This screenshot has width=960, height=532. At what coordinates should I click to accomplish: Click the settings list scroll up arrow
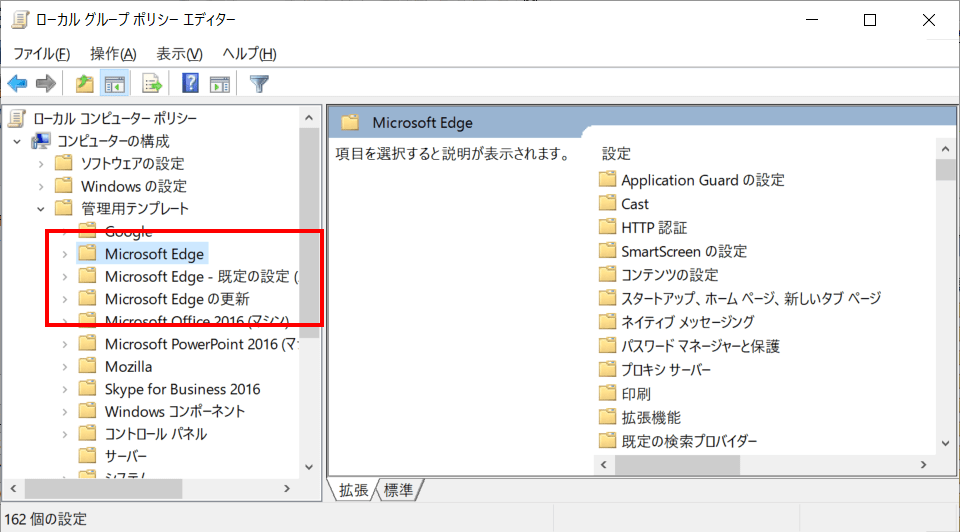(945, 149)
